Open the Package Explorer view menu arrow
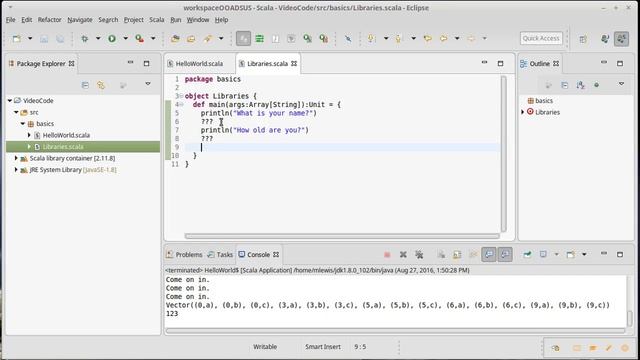The image size is (640, 360). tap(148, 84)
